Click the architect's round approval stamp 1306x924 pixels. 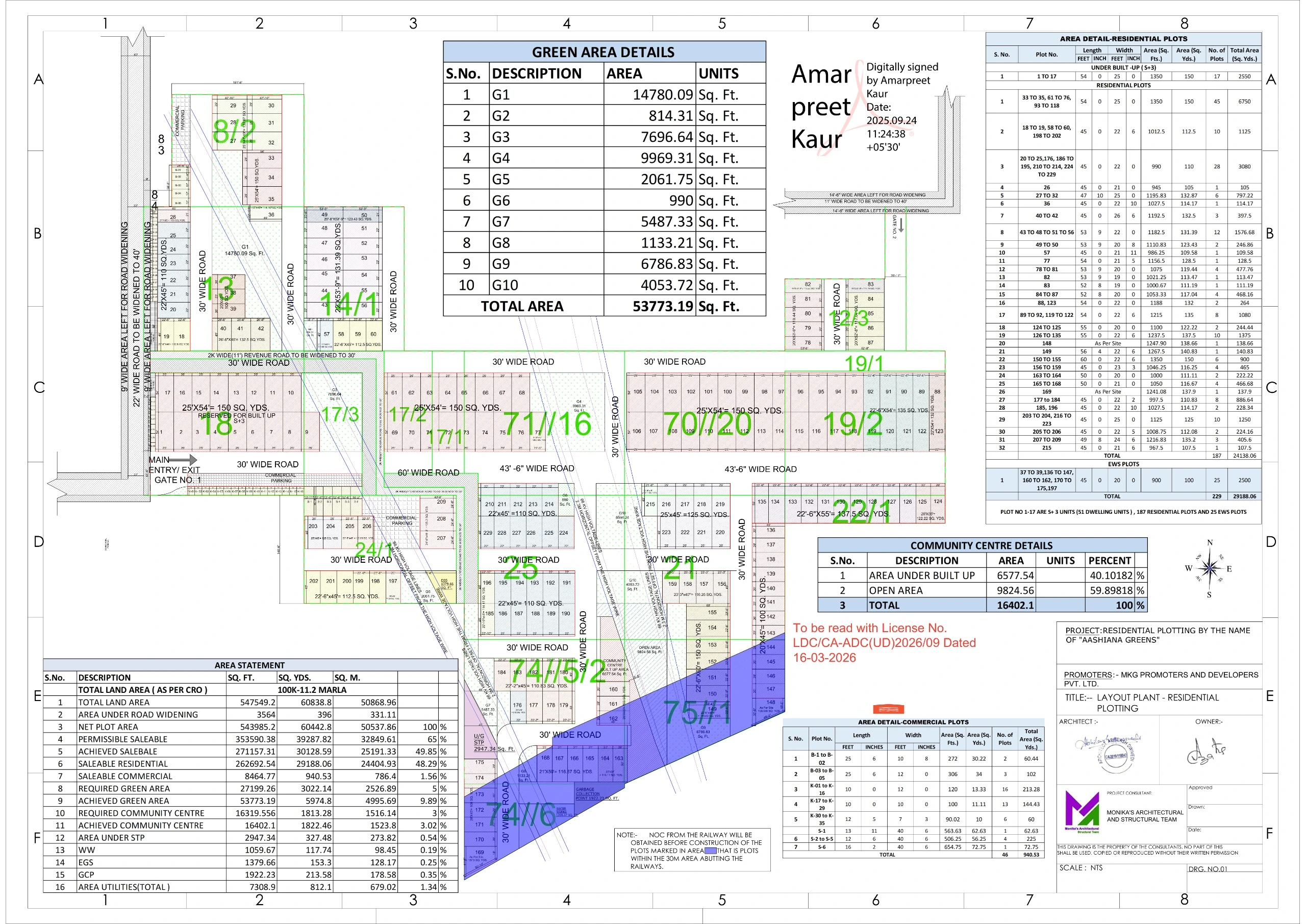[x=1115, y=755]
